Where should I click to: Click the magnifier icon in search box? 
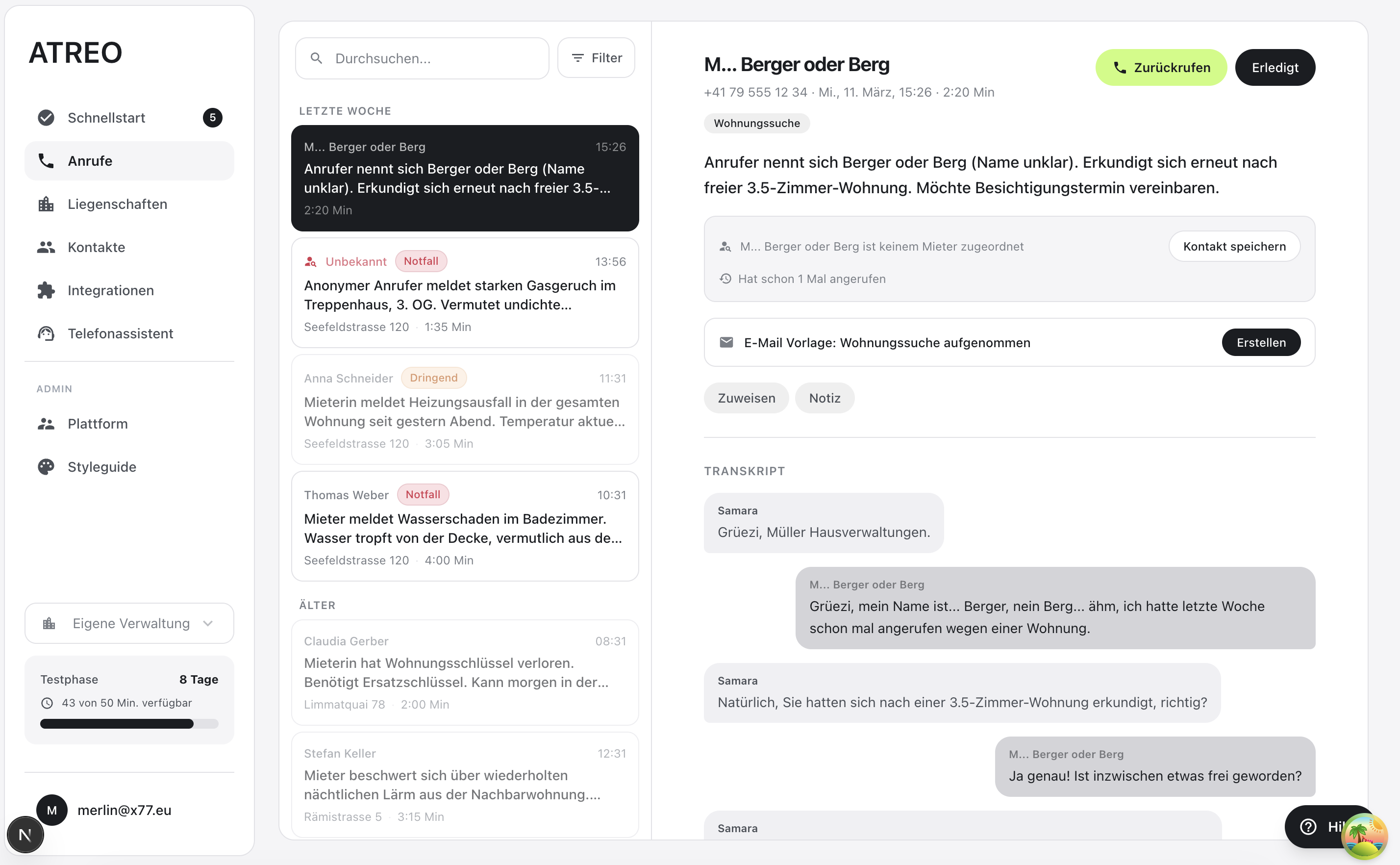(316, 58)
